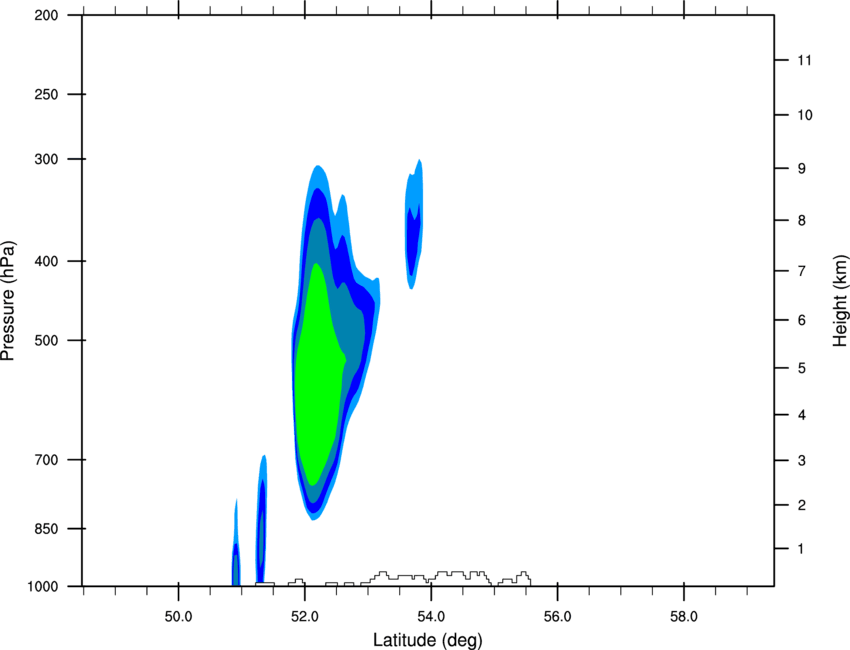Click the 6 km height label
Viewport: 850px width, 650px height.
click(802, 320)
